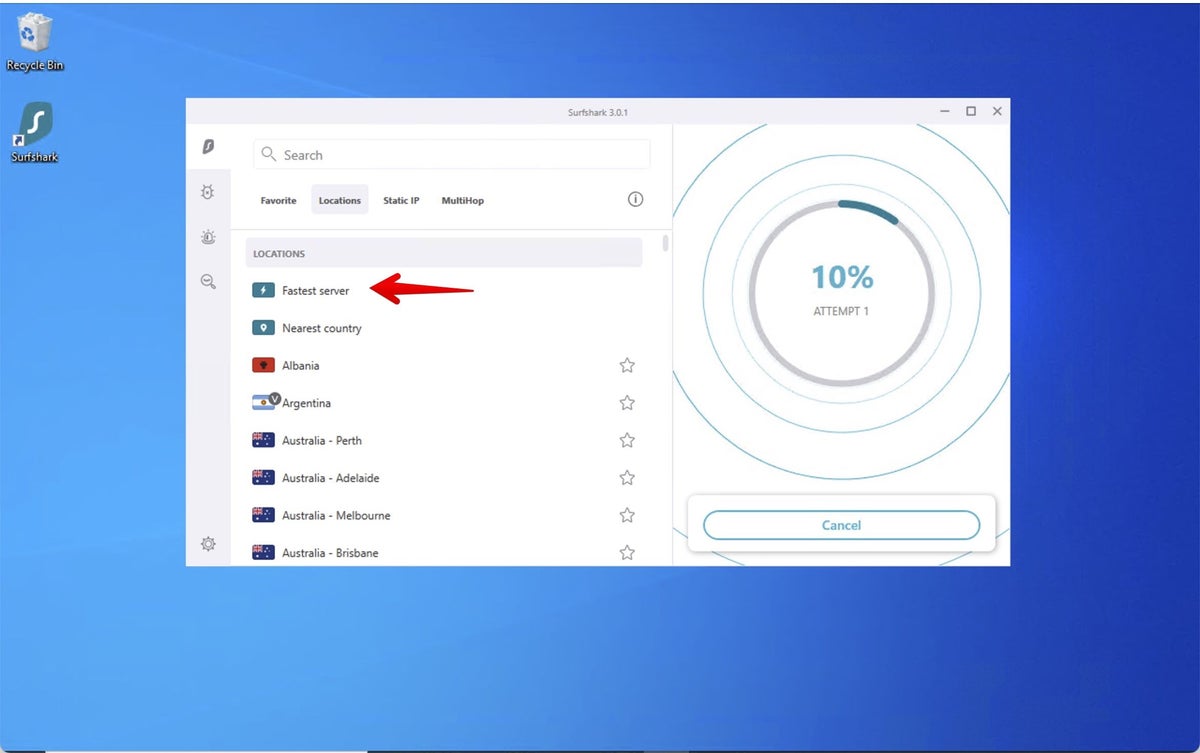The image size is (1200, 753).
Task: Favorite Albania with its star
Action: 627,366
